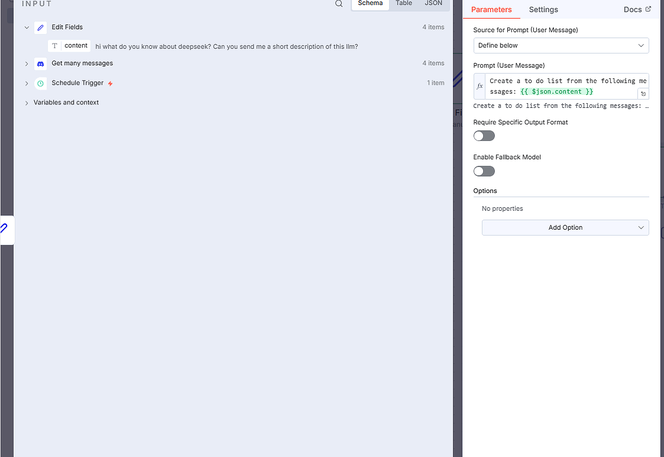
Task: Collapse the Edit Fields section
Action: [x=27, y=28]
